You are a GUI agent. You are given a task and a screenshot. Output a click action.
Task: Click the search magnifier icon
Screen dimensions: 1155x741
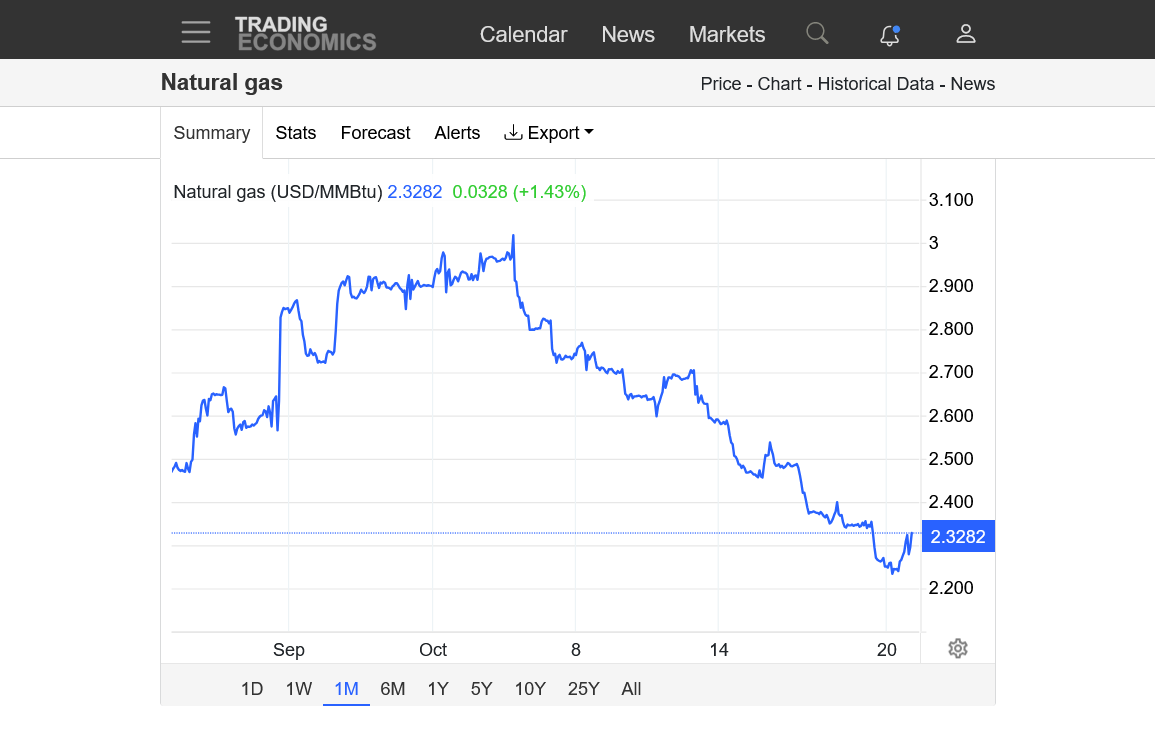tap(817, 33)
